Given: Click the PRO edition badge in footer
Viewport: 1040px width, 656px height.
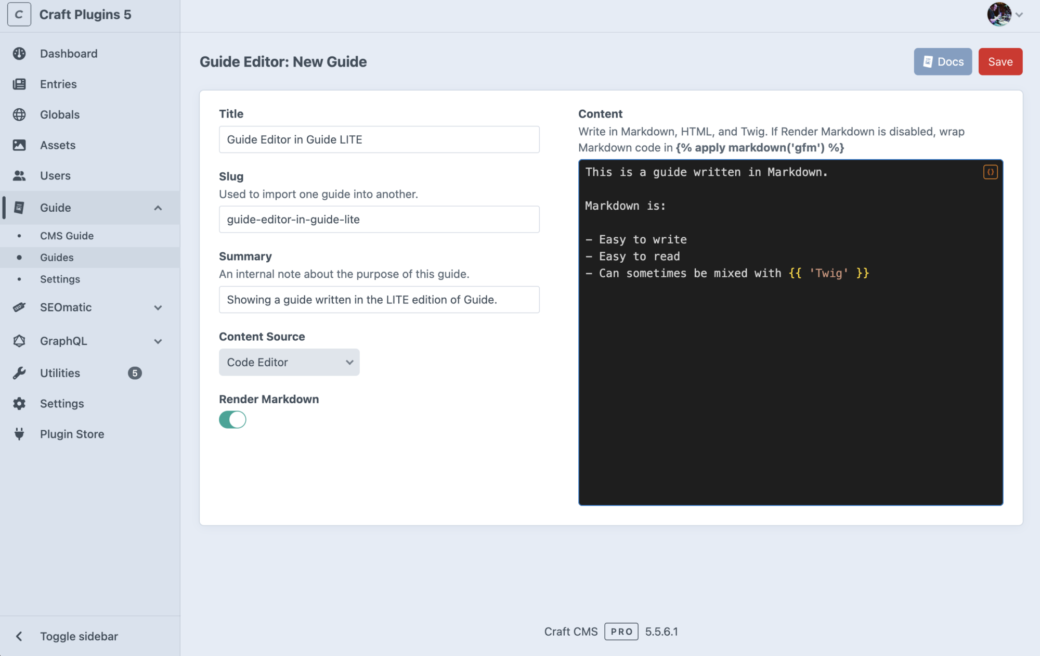Looking at the screenshot, I should [x=621, y=631].
